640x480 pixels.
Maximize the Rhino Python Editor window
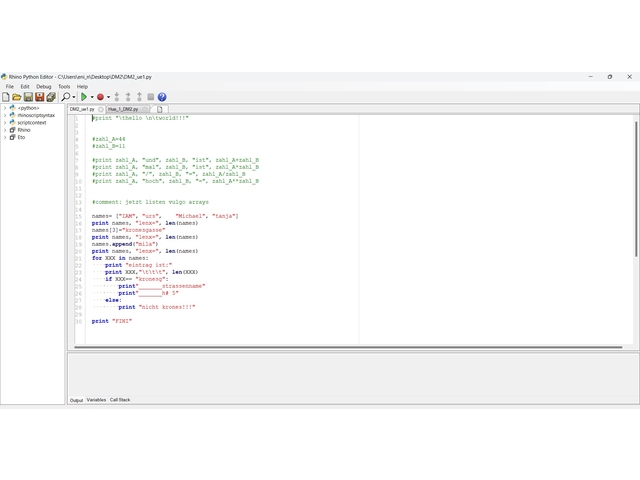[x=610, y=77]
